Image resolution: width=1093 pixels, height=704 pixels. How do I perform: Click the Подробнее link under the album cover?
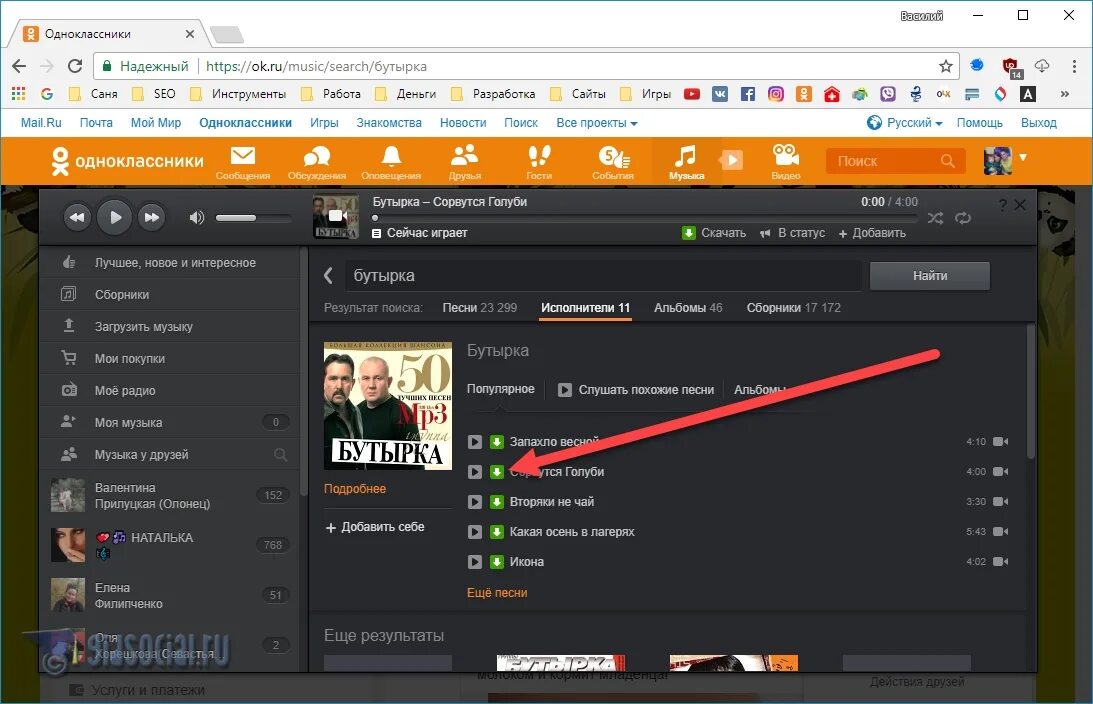click(355, 489)
